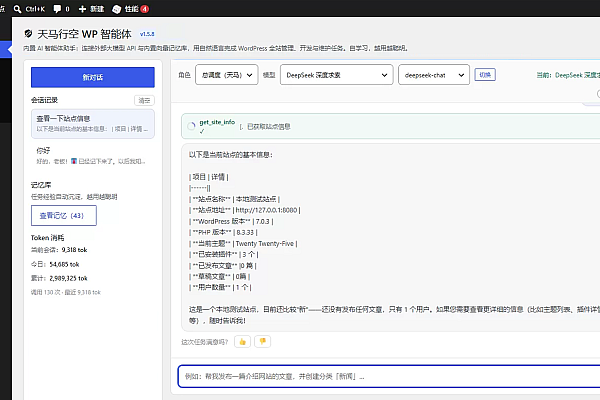Screen dimensions: 600x400
Task: Open the DeepSeek provider dropdown
Action: 336,75
